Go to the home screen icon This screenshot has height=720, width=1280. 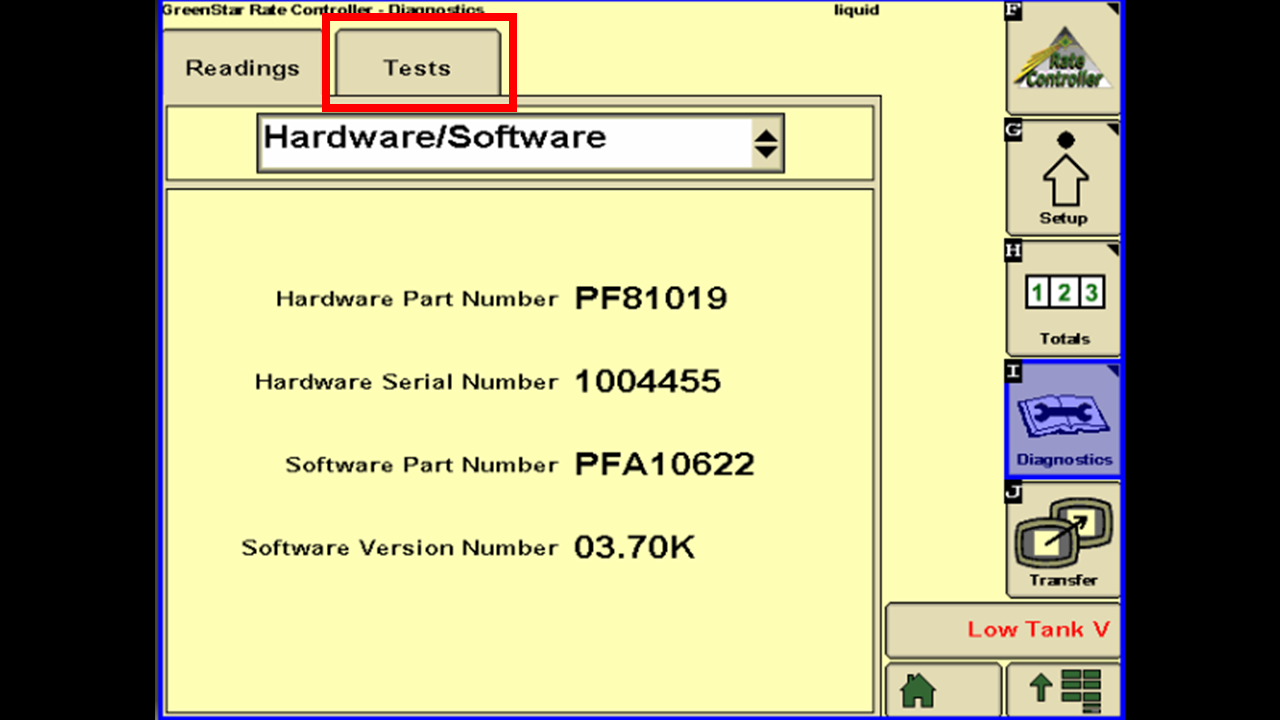click(x=943, y=689)
